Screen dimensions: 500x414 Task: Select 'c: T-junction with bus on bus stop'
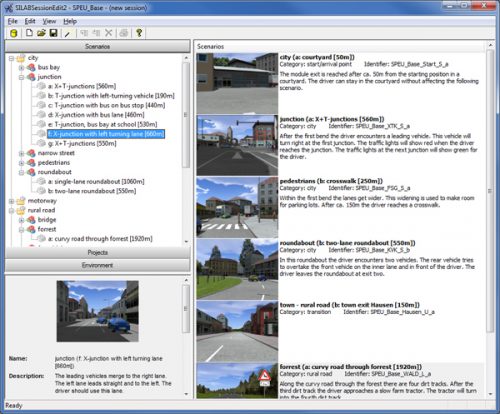pos(106,105)
